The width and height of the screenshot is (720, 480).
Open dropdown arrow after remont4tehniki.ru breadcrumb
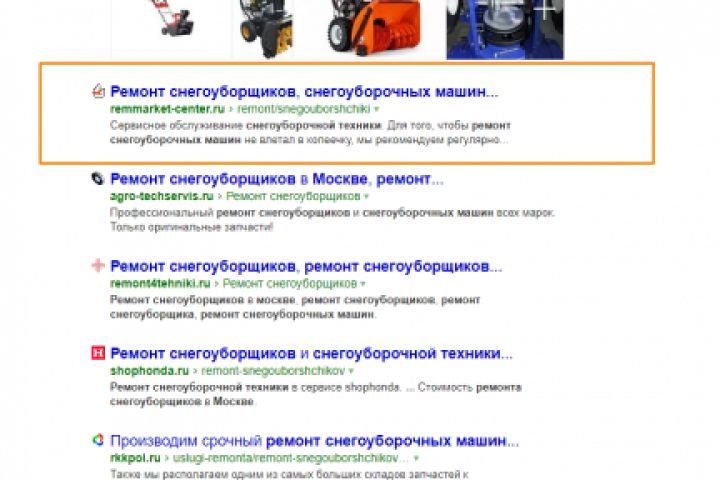click(363, 284)
